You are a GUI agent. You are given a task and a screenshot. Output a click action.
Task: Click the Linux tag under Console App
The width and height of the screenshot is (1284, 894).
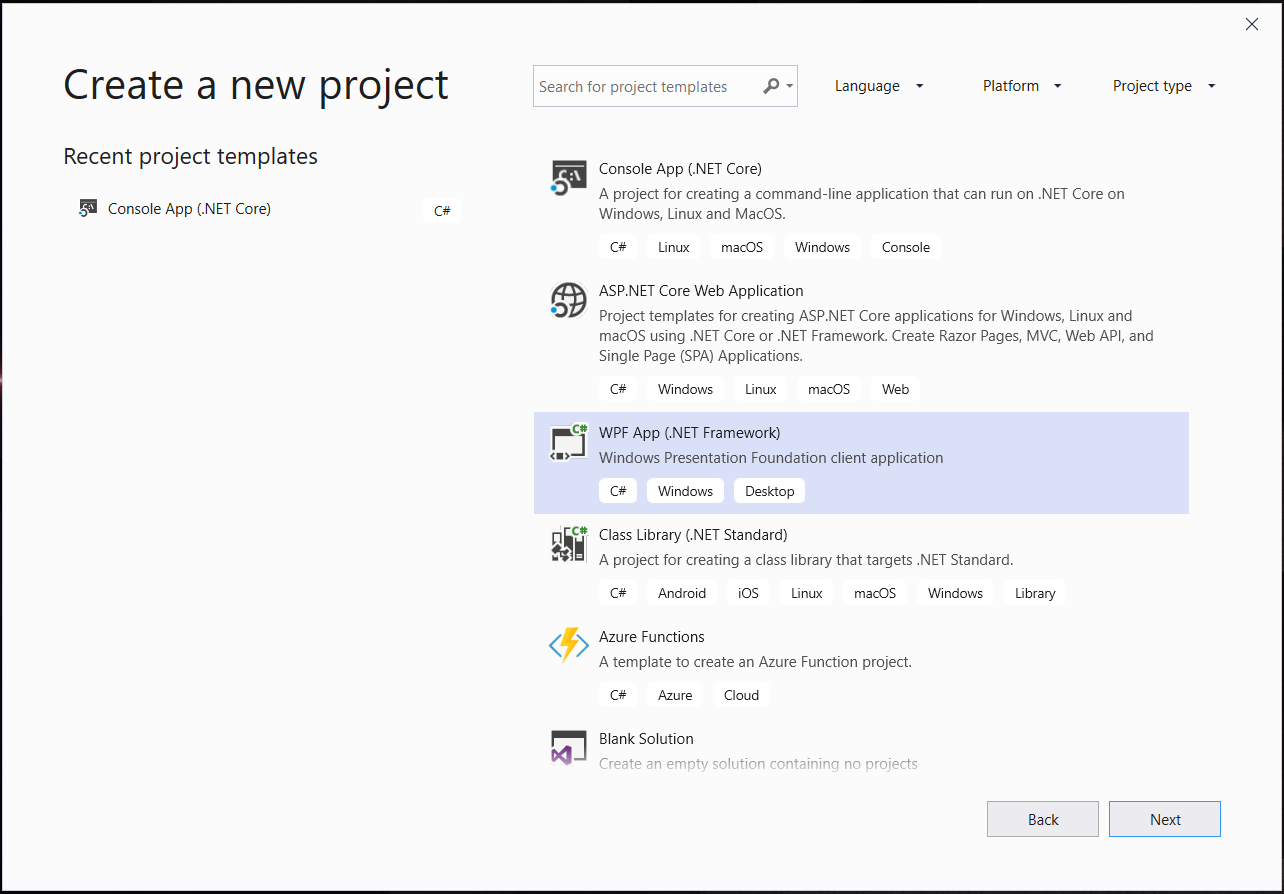click(x=674, y=247)
